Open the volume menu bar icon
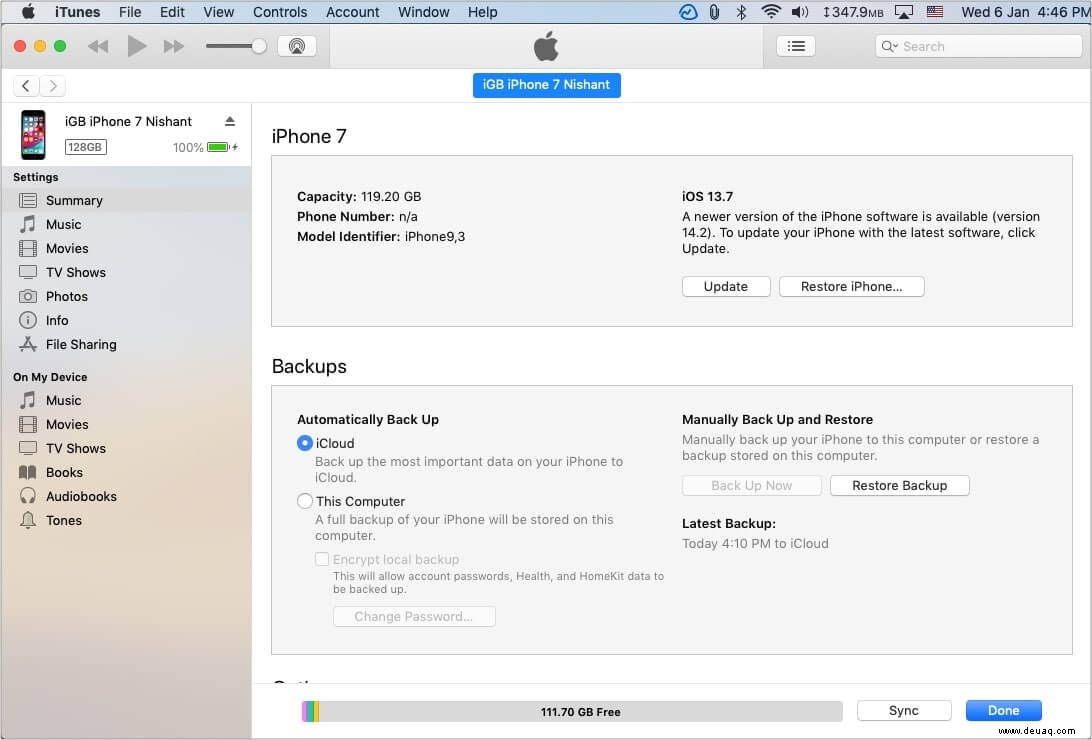 800,12
